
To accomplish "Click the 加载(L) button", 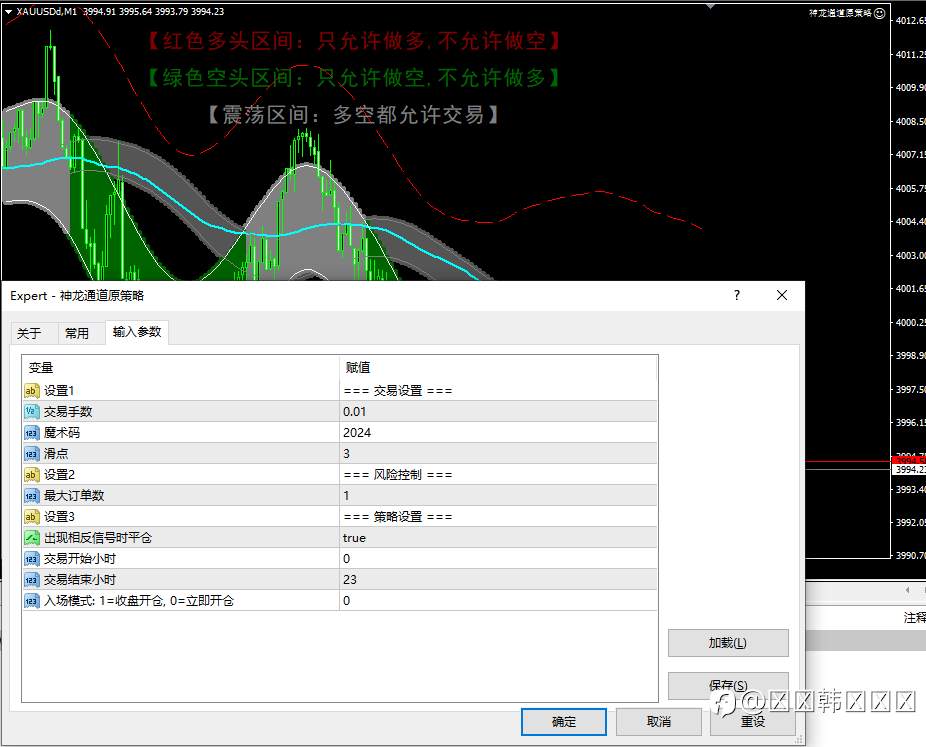I will pos(728,643).
